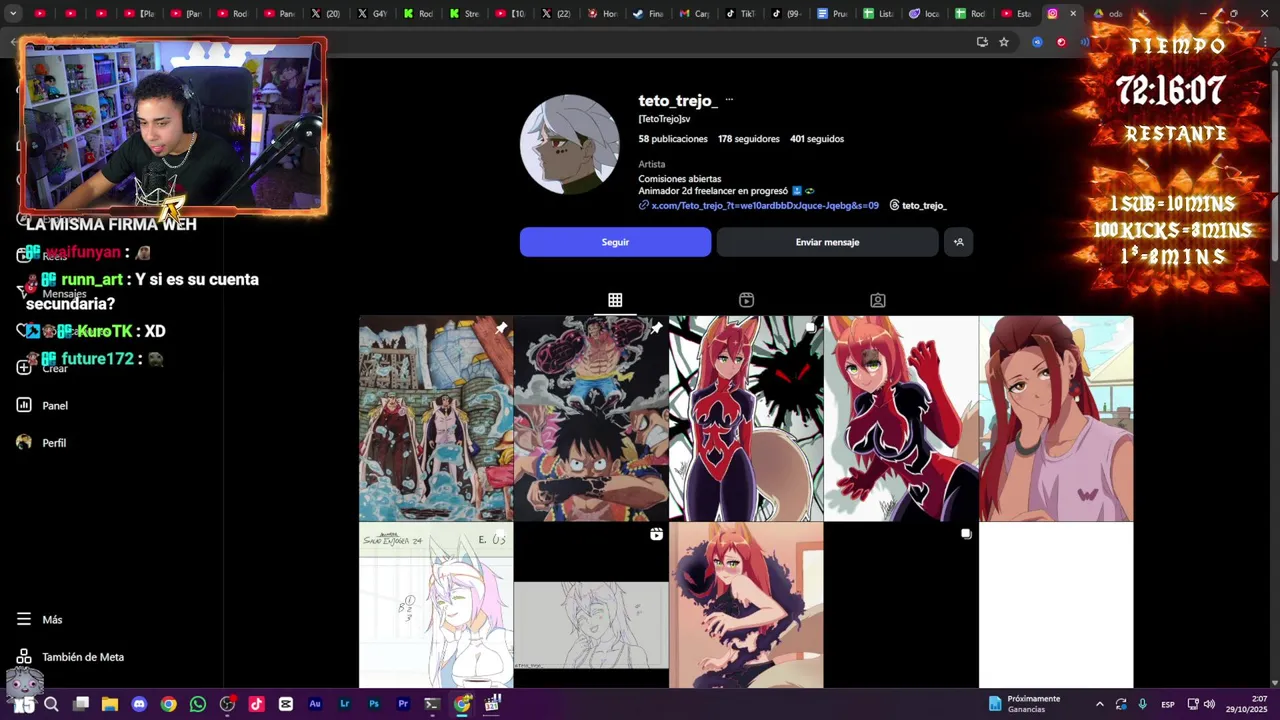1280x720 pixels.
Task: Switch to the G4Y browser tab
Action: coord(372,13)
